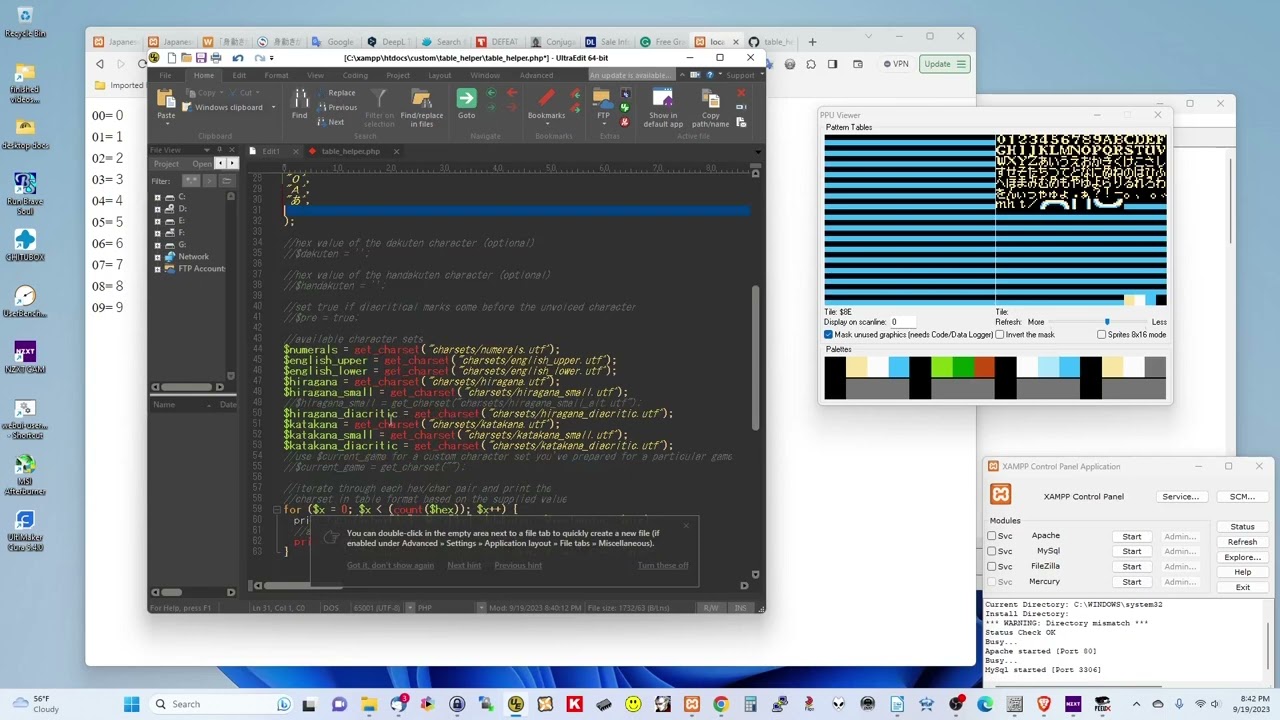Click the XAMPP Service... button
1280x720 pixels.
tap(1180, 497)
